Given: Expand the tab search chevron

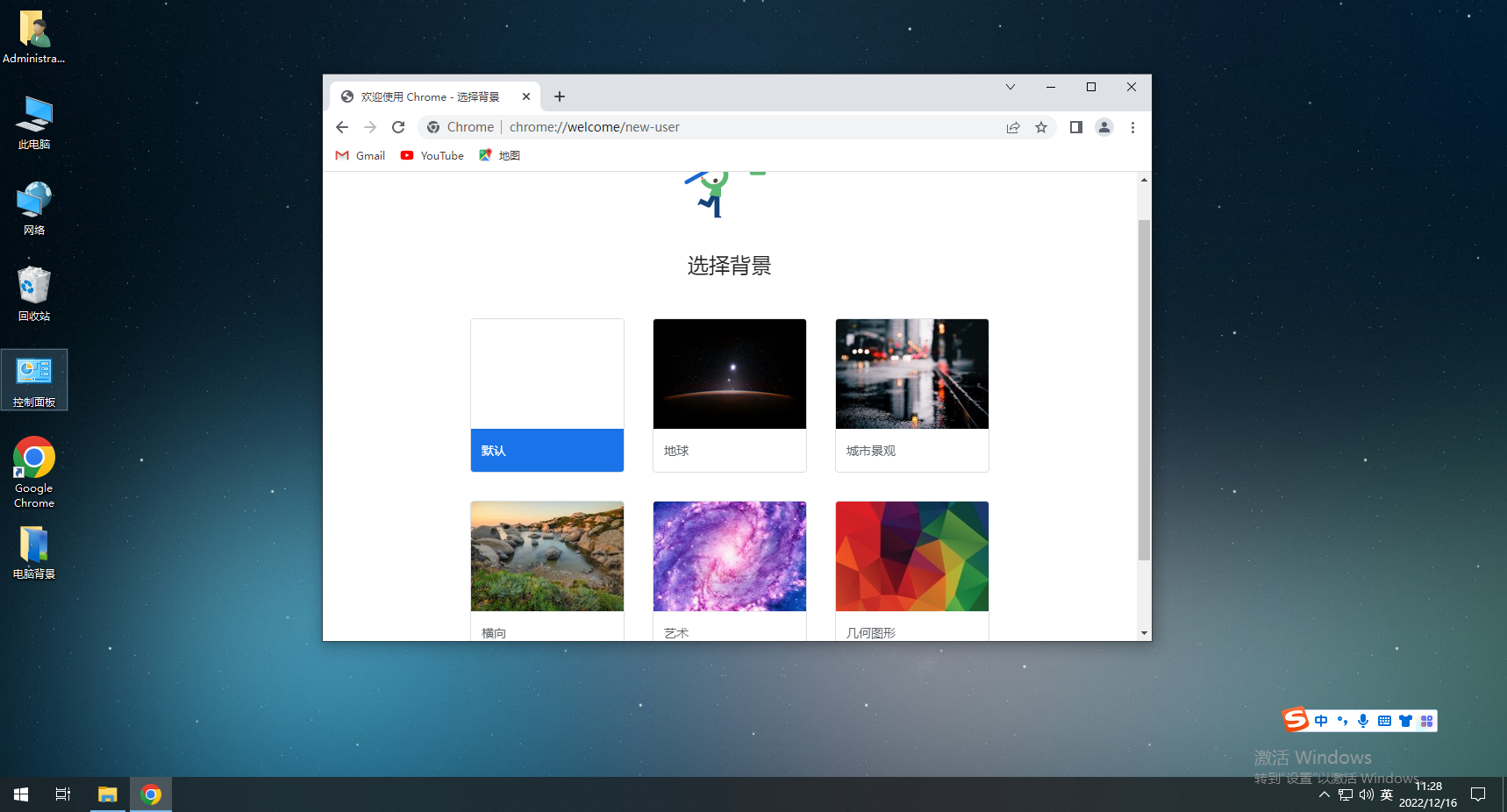Looking at the screenshot, I should click(x=1011, y=87).
